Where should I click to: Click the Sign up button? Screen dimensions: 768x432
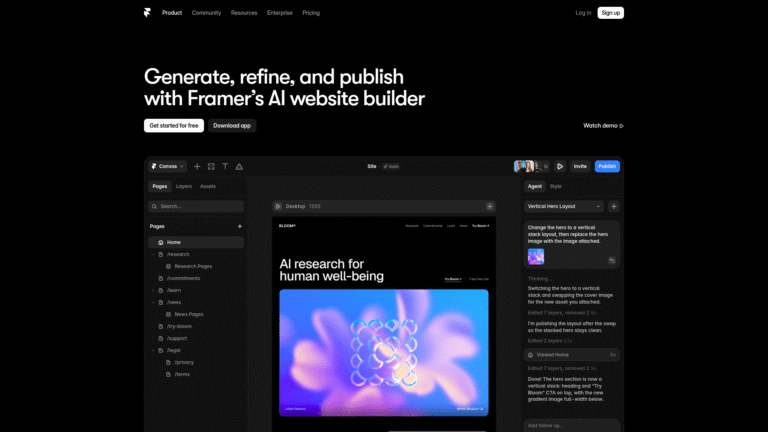point(610,13)
